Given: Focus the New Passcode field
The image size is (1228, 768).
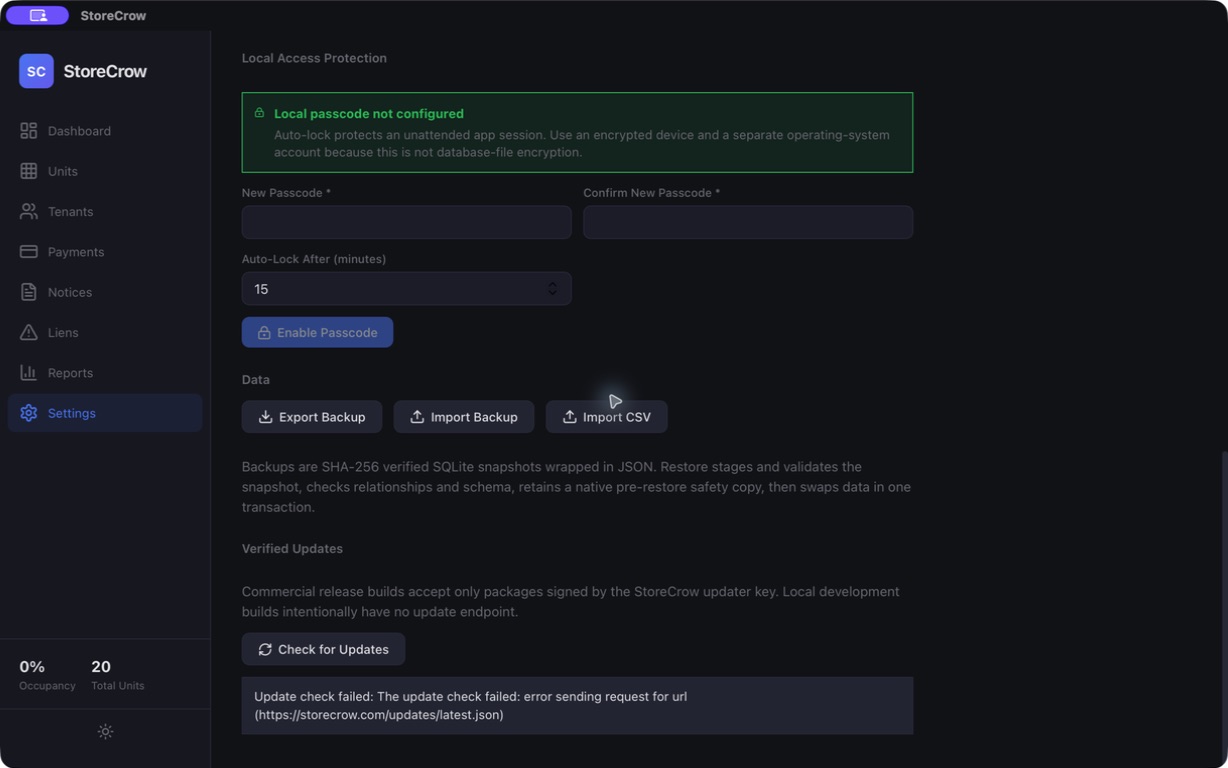Looking at the screenshot, I should (406, 222).
